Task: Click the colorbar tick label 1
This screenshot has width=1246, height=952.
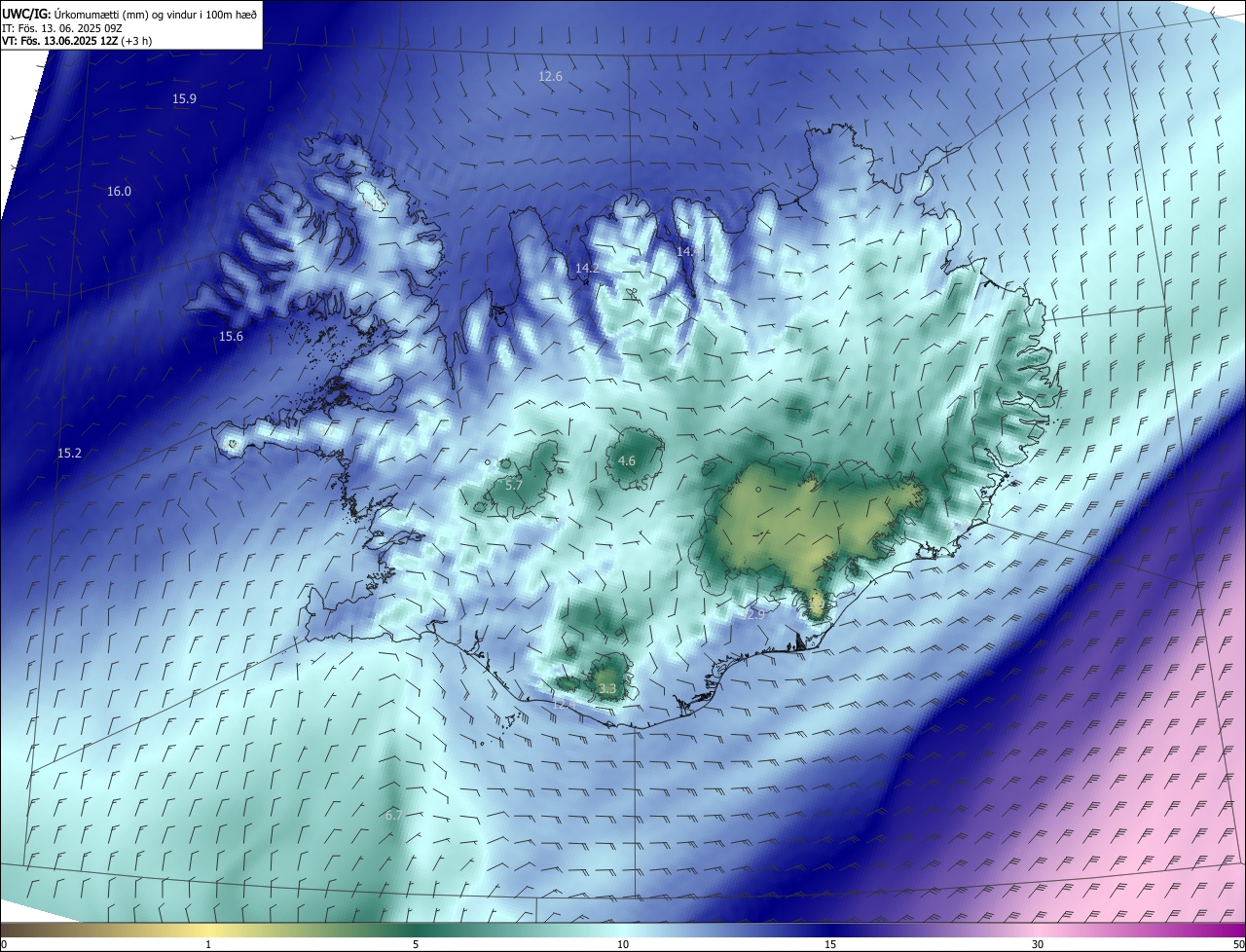Action: (208, 945)
